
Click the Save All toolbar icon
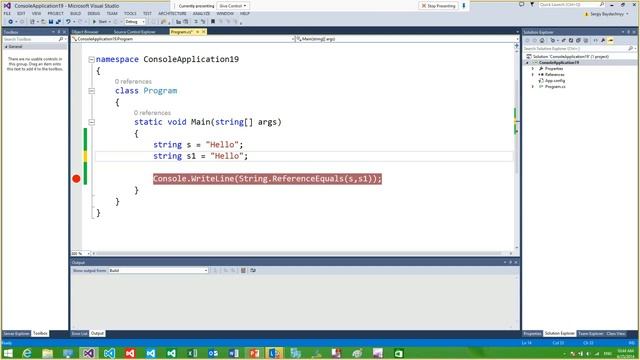[x=58, y=22]
